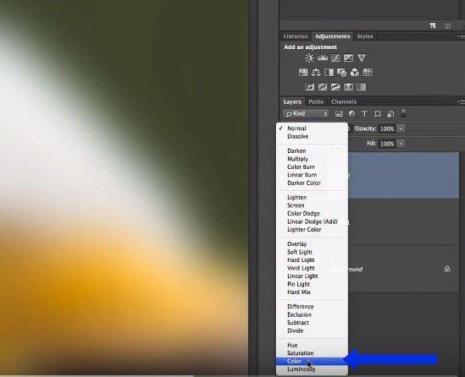Toggle the type layers filter
The height and width of the screenshot is (377, 465).
click(x=364, y=114)
